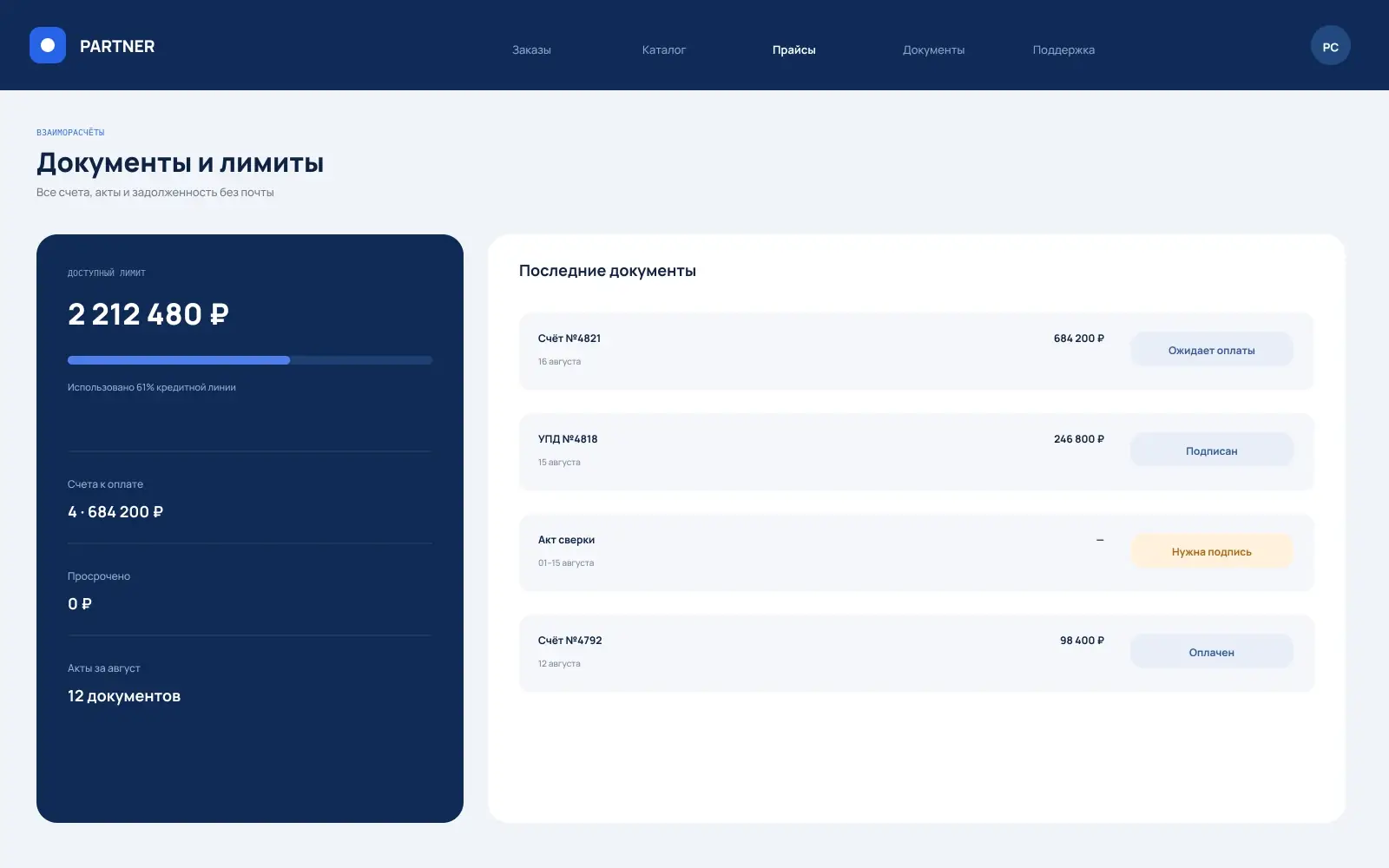Click the credit line usage progress bar
1389x868 pixels.
click(x=250, y=360)
